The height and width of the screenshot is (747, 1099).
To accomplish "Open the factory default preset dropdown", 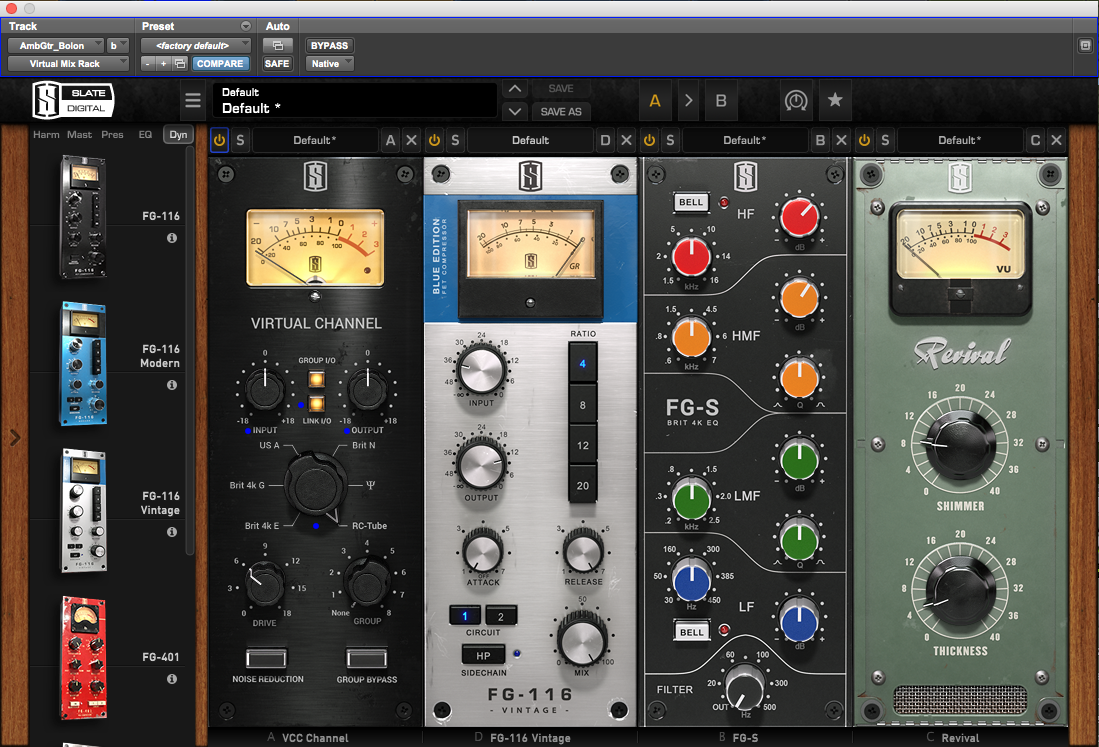I will (196, 46).
